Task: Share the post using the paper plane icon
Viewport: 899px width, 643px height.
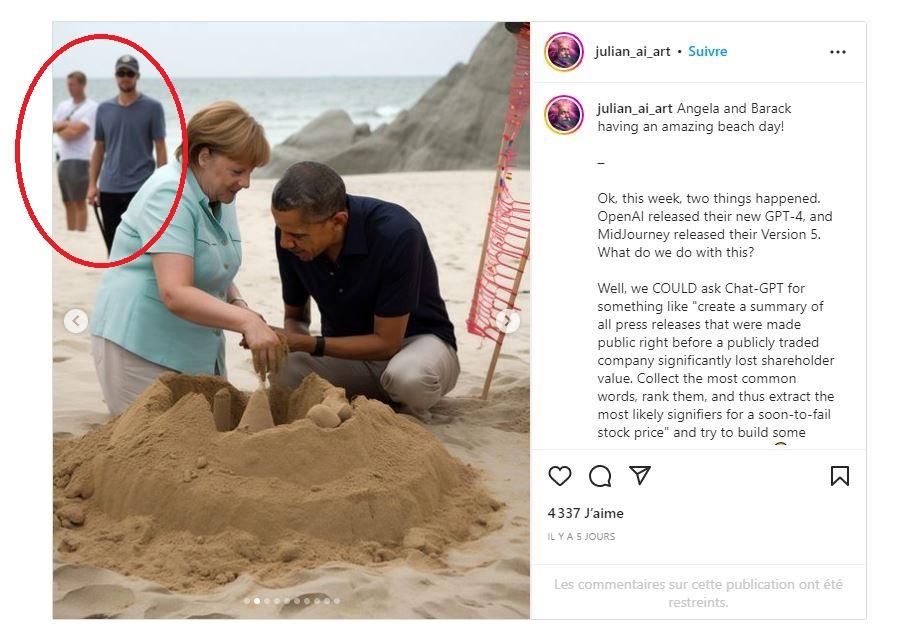Action: coord(640,476)
